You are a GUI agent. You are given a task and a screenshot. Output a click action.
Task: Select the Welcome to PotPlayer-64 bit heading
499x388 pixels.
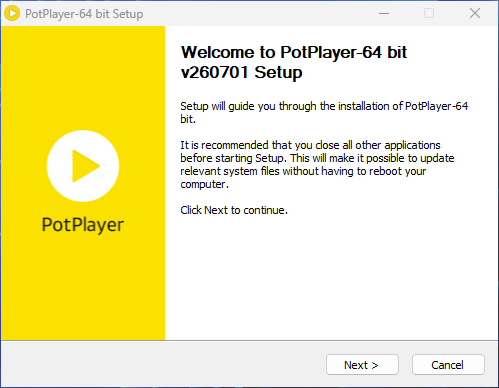(x=294, y=52)
